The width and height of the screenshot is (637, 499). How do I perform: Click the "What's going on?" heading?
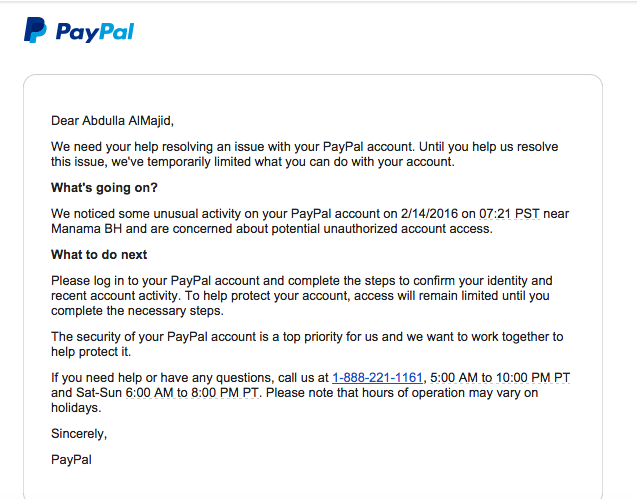coord(104,188)
